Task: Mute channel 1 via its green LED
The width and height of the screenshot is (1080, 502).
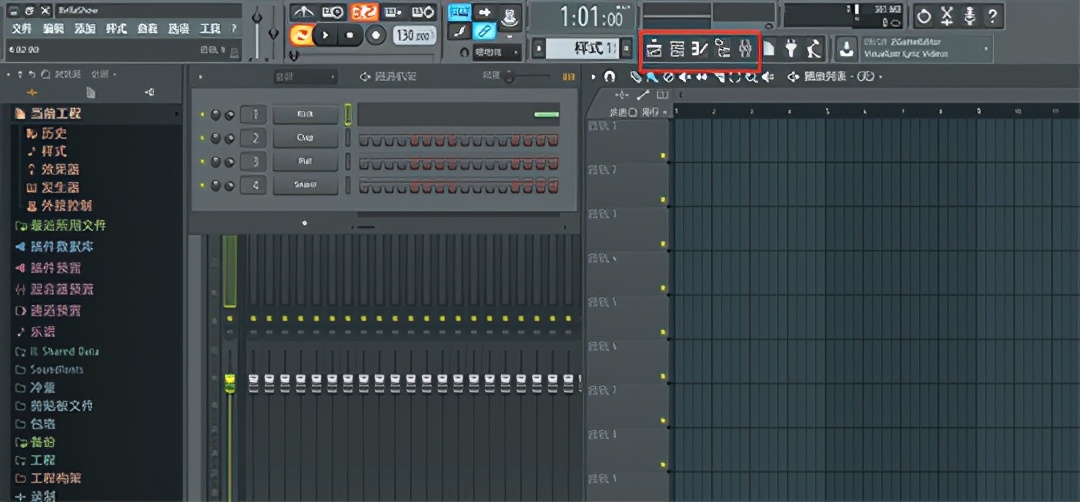Action: tap(202, 114)
